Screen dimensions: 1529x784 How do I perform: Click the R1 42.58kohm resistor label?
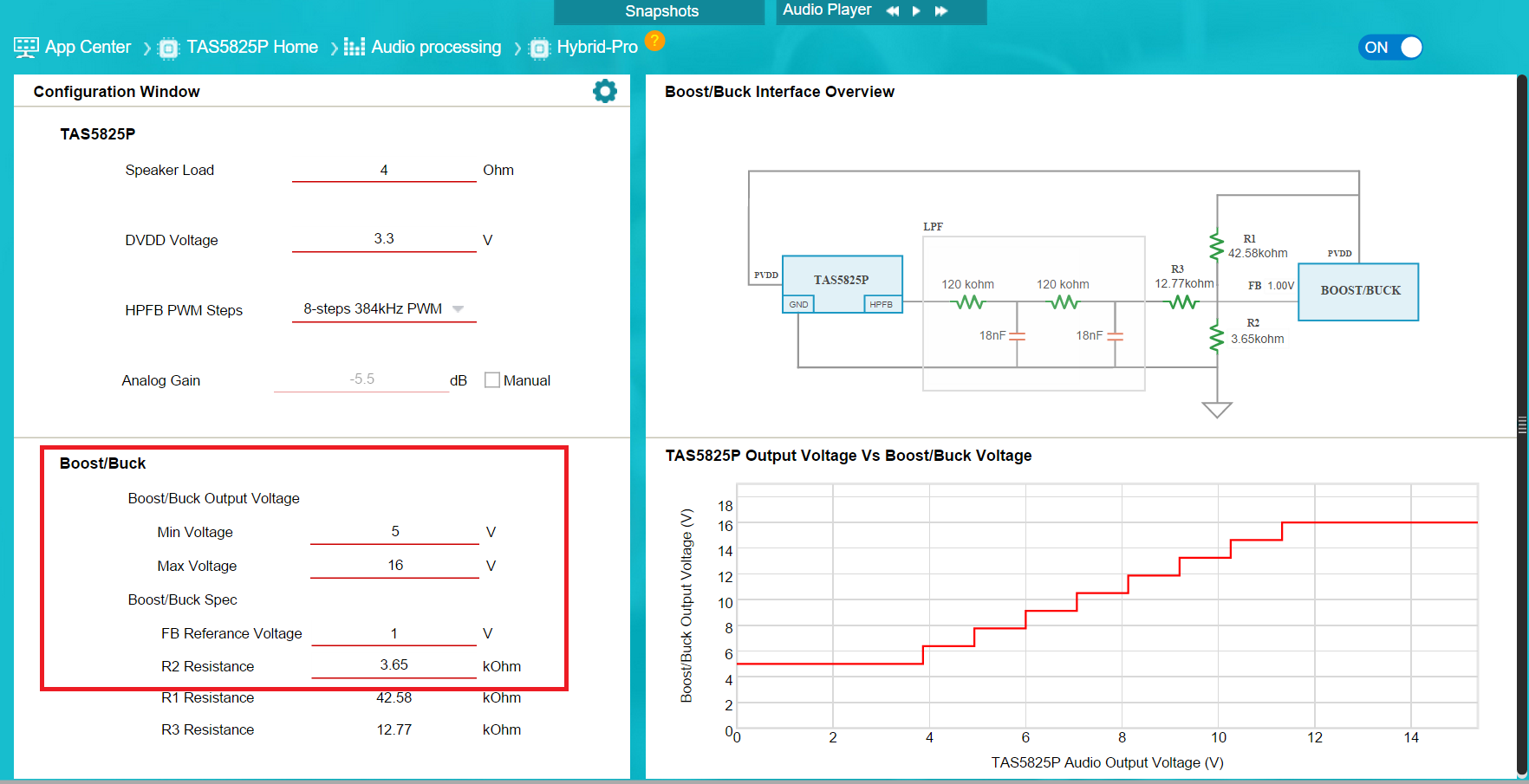click(1257, 246)
